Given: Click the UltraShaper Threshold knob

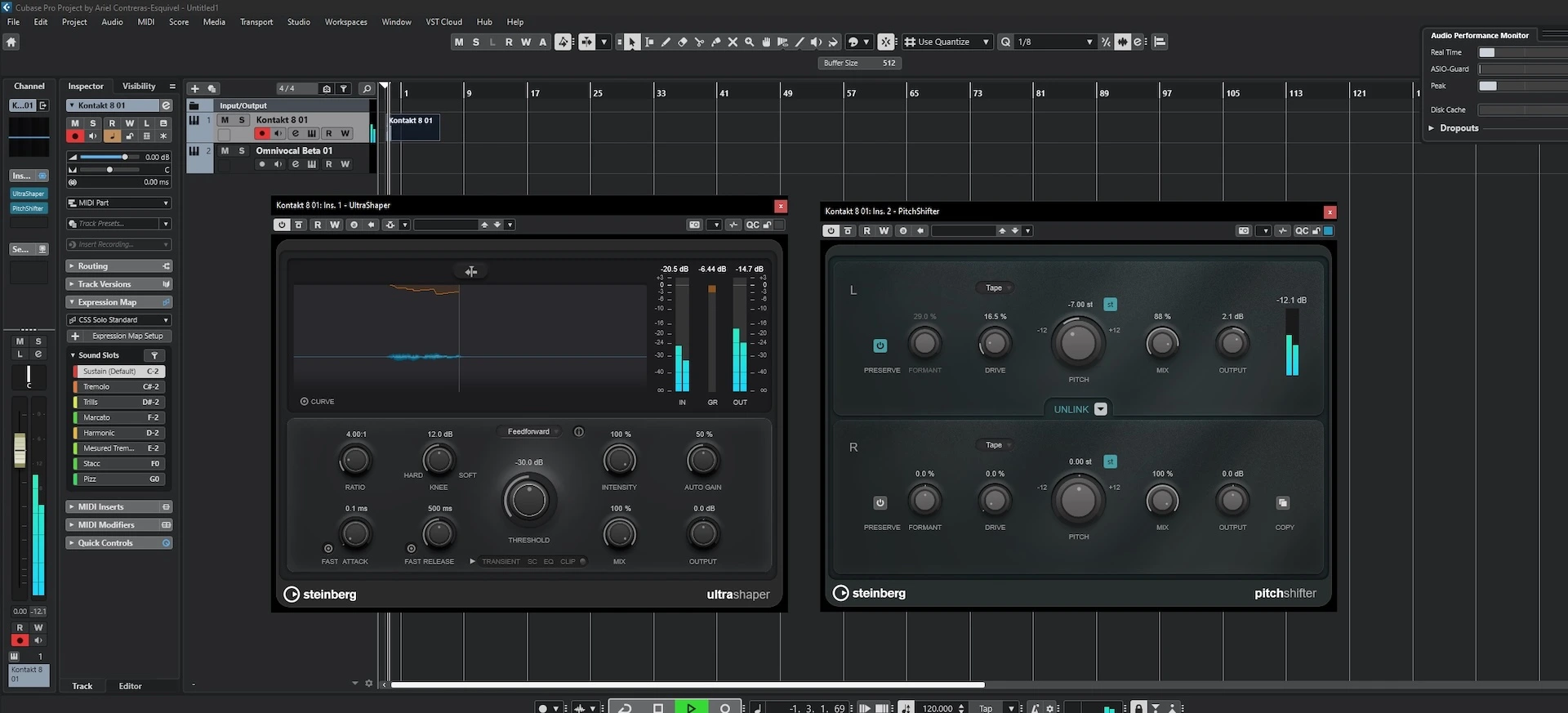Looking at the screenshot, I should click(528, 501).
